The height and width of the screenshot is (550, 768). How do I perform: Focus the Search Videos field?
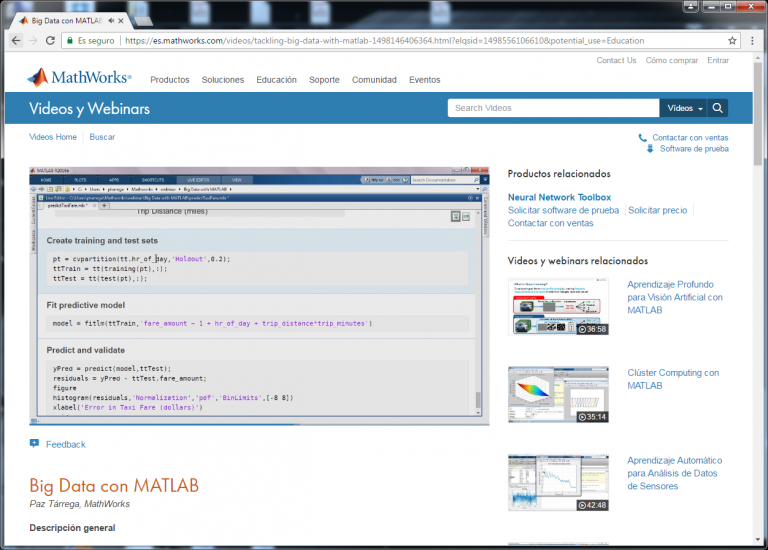[x=553, y=108]
